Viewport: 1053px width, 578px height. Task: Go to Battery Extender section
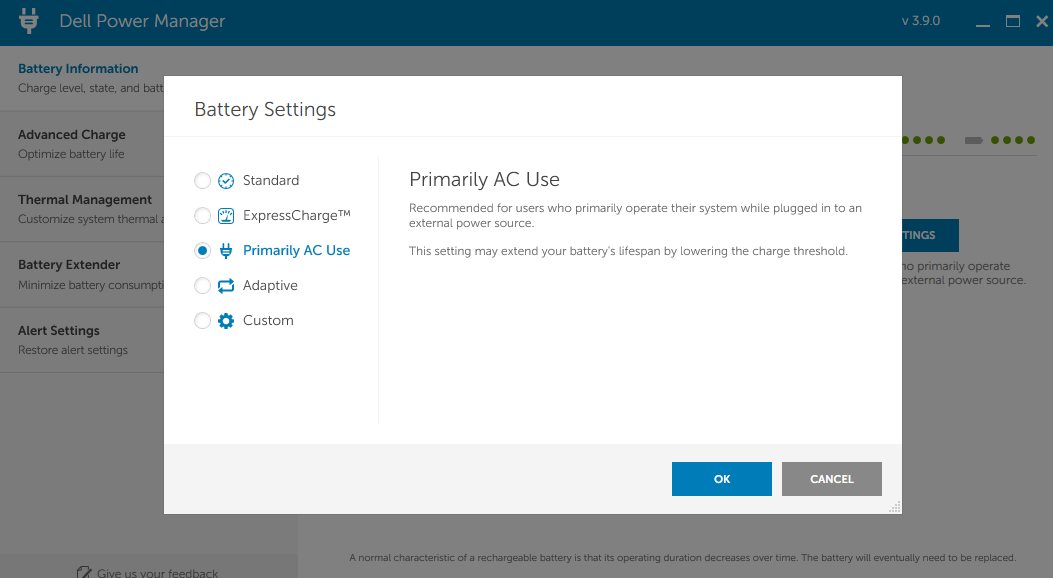tap(82, 275)
